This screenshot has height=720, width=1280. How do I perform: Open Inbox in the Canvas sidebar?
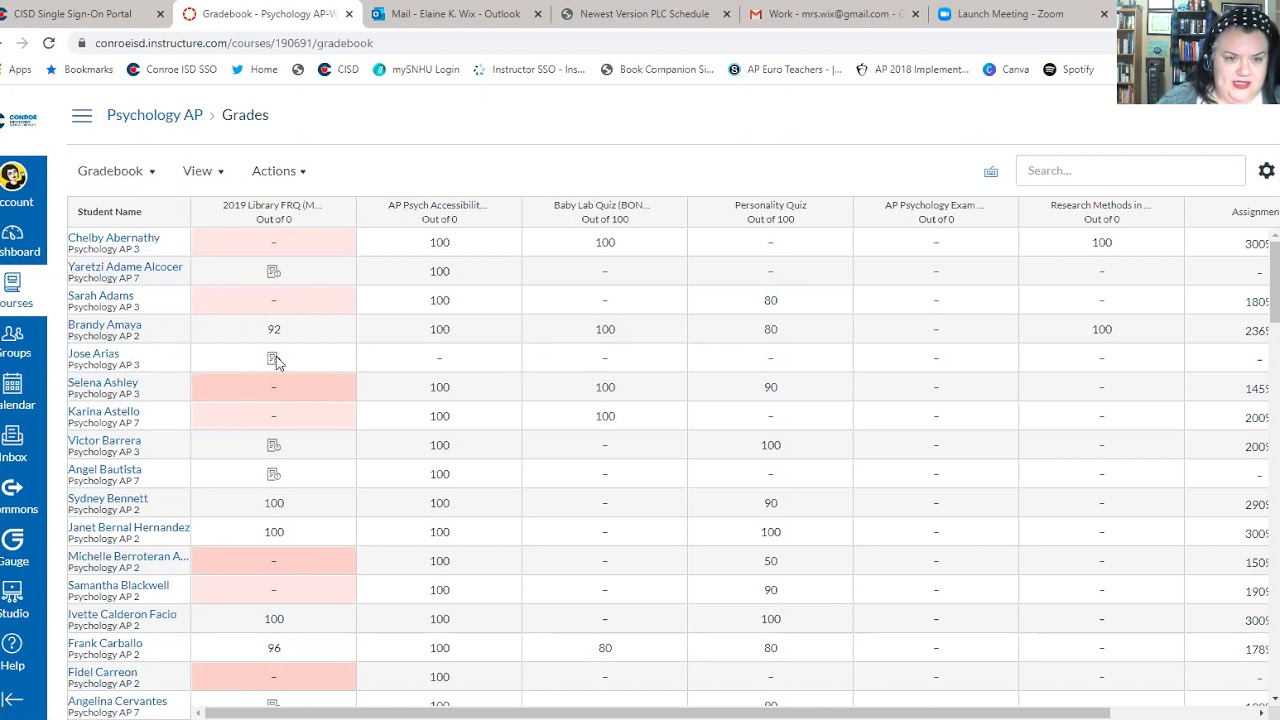[13, 444]
